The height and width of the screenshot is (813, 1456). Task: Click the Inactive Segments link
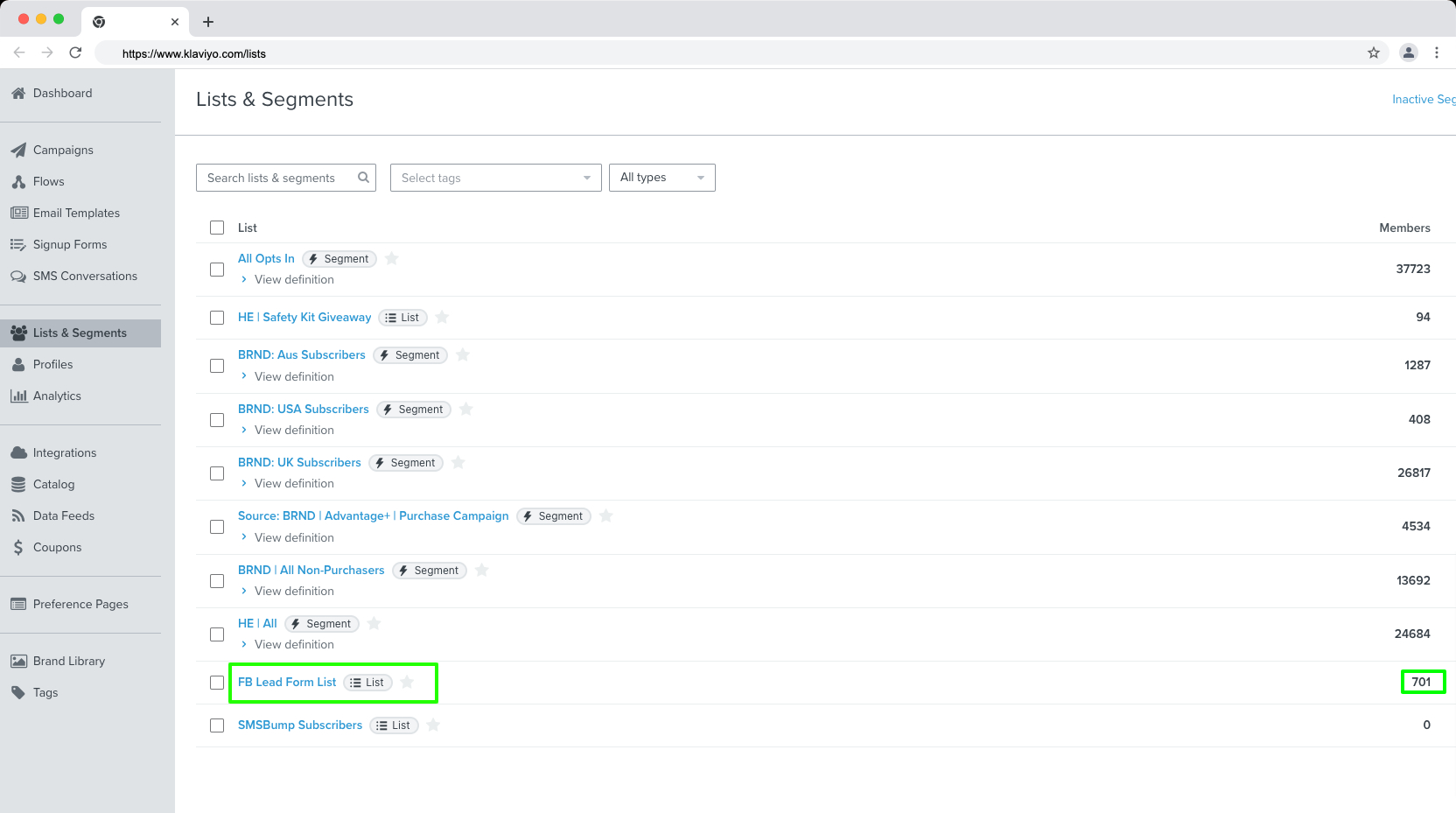tap(1424, 100)
